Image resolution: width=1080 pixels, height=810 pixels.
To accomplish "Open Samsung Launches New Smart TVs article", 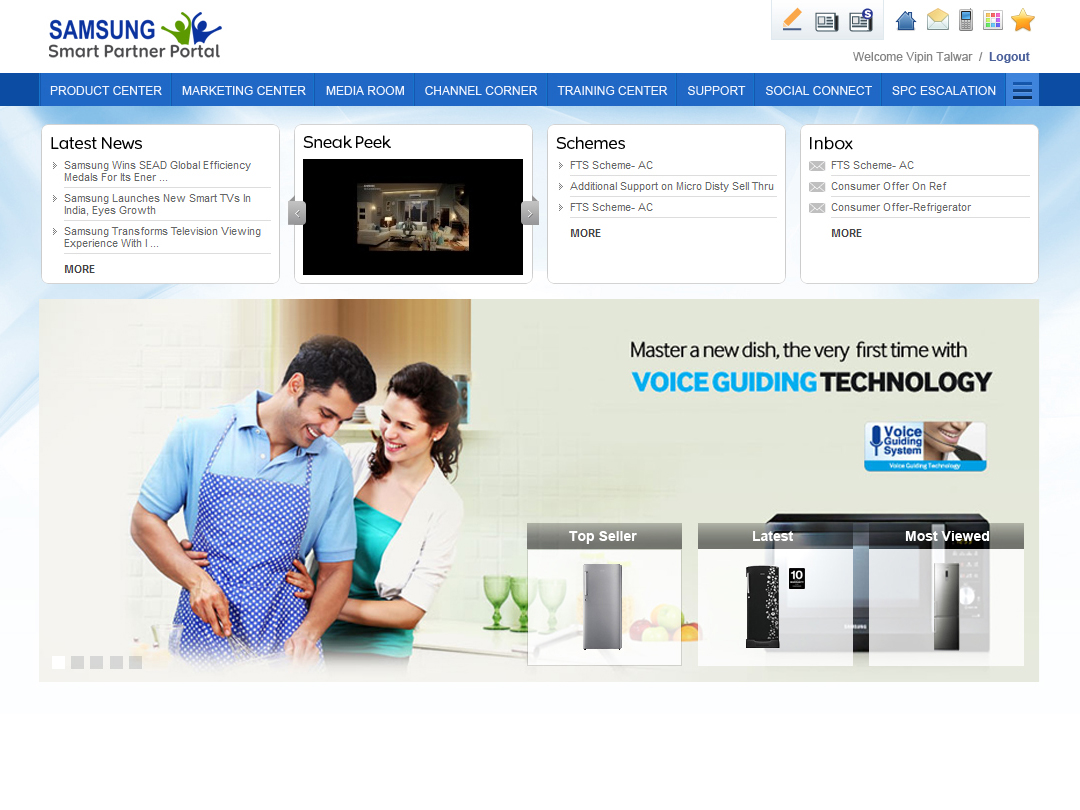I will tap(157, 204).
